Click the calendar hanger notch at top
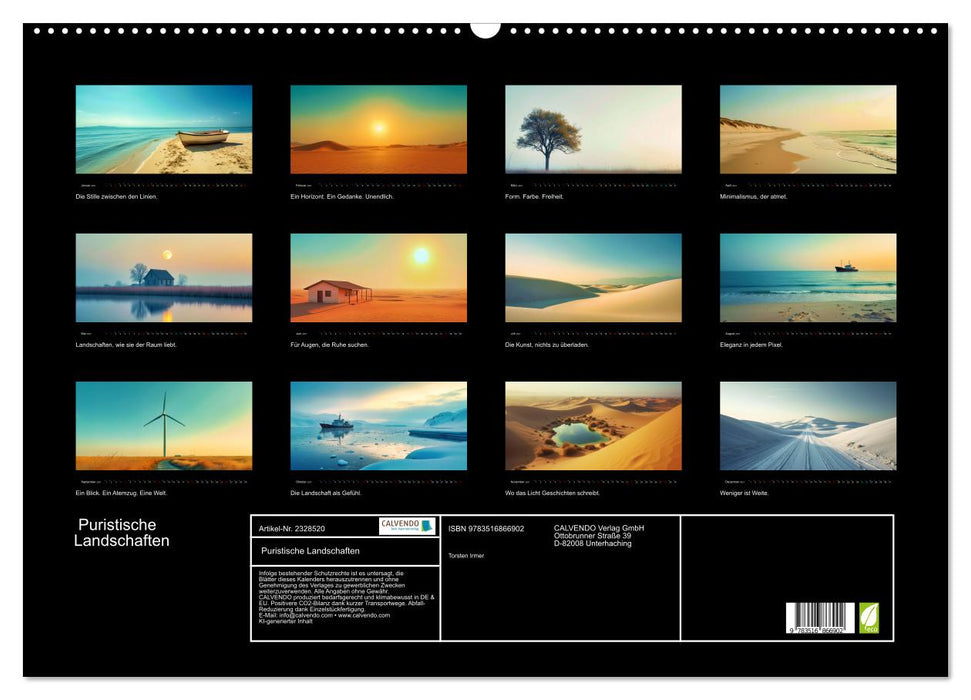The image size is (971, 700). [x=486, y=30]
